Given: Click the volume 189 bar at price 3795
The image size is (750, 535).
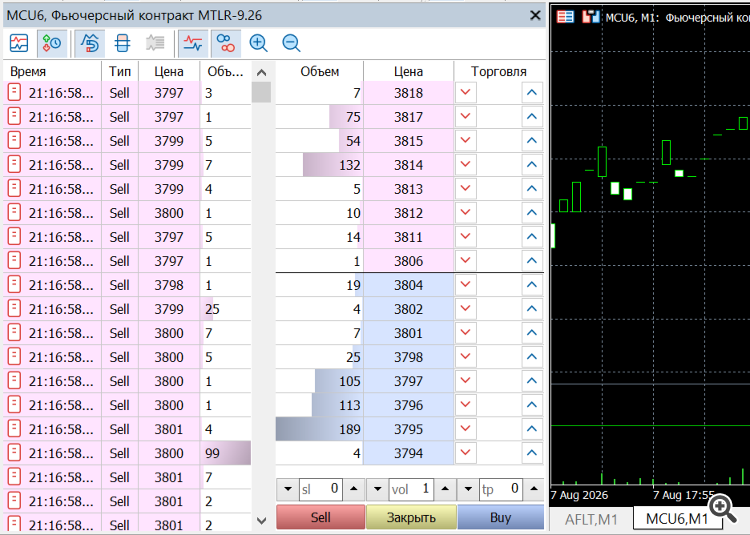Looking at the screenshot, I should pos(319,429).
